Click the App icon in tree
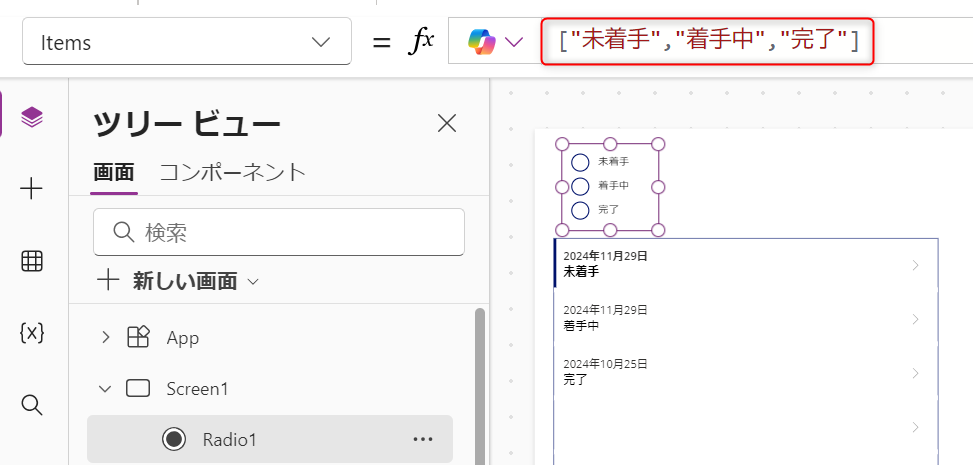The image size is (973, 465). point(138,337)
